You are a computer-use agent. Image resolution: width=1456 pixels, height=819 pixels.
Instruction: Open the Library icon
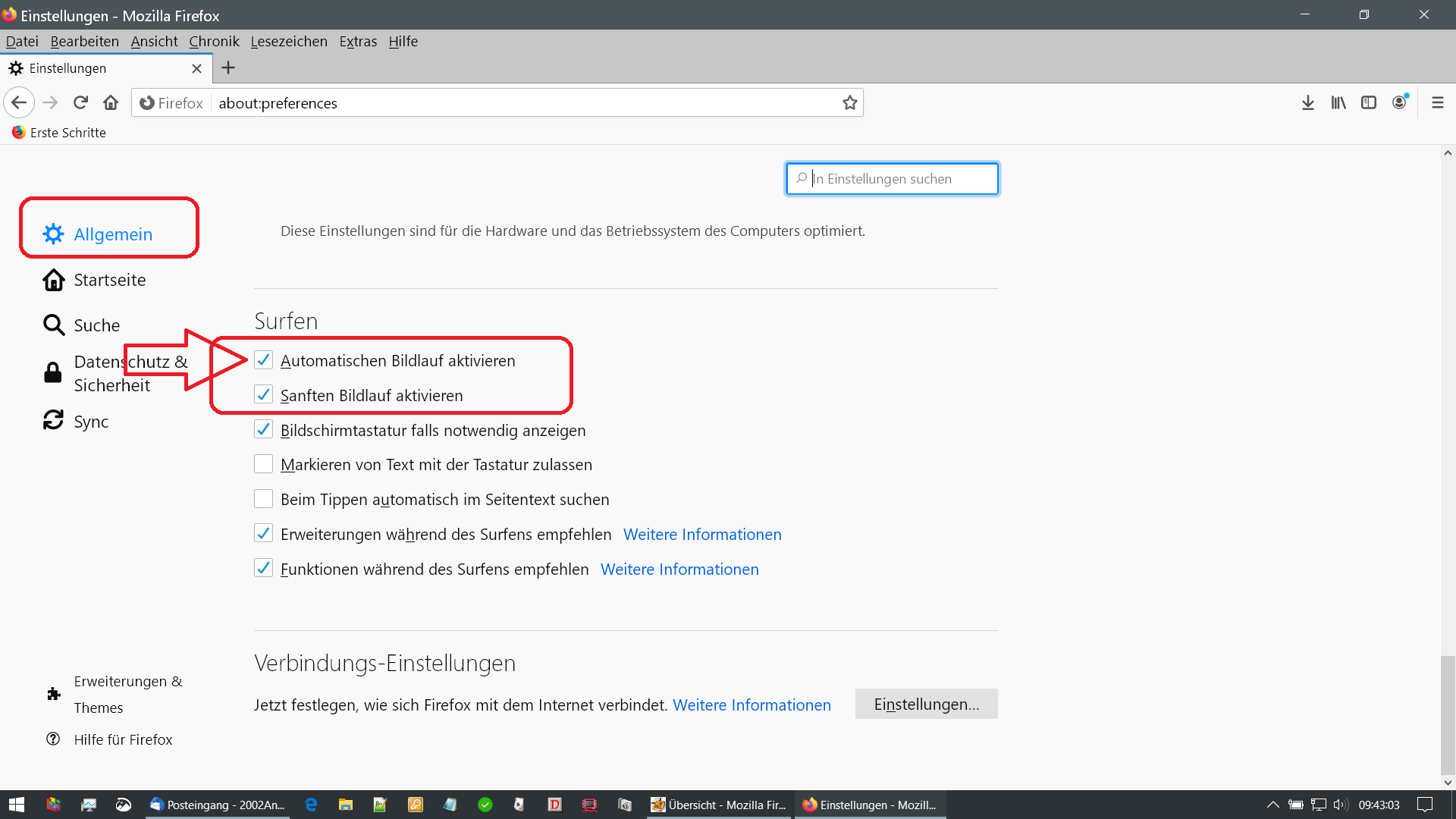pos(1338,102)
